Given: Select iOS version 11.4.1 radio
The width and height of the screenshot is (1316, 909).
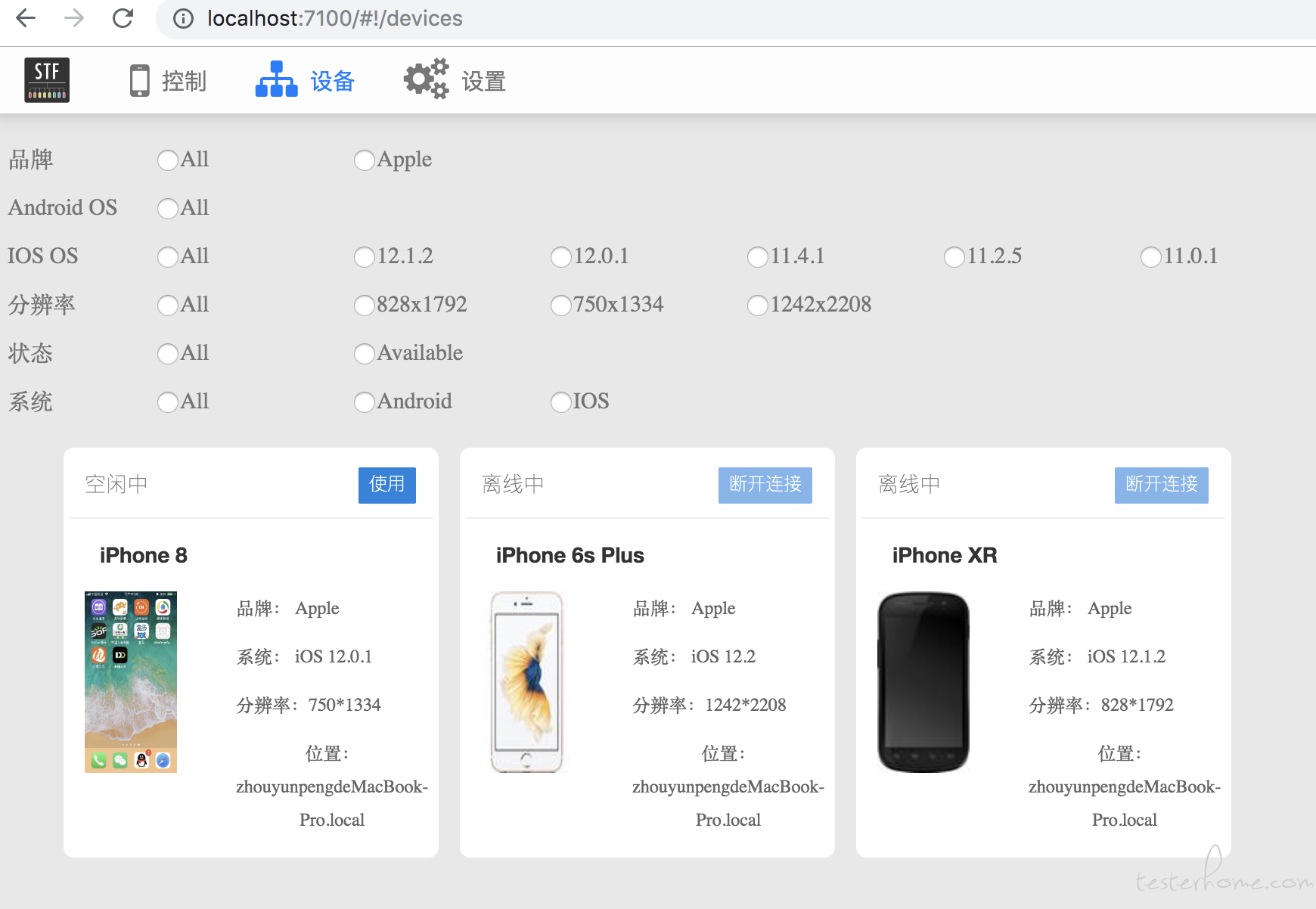Looking at the screenshot, I should pos(758,257).
